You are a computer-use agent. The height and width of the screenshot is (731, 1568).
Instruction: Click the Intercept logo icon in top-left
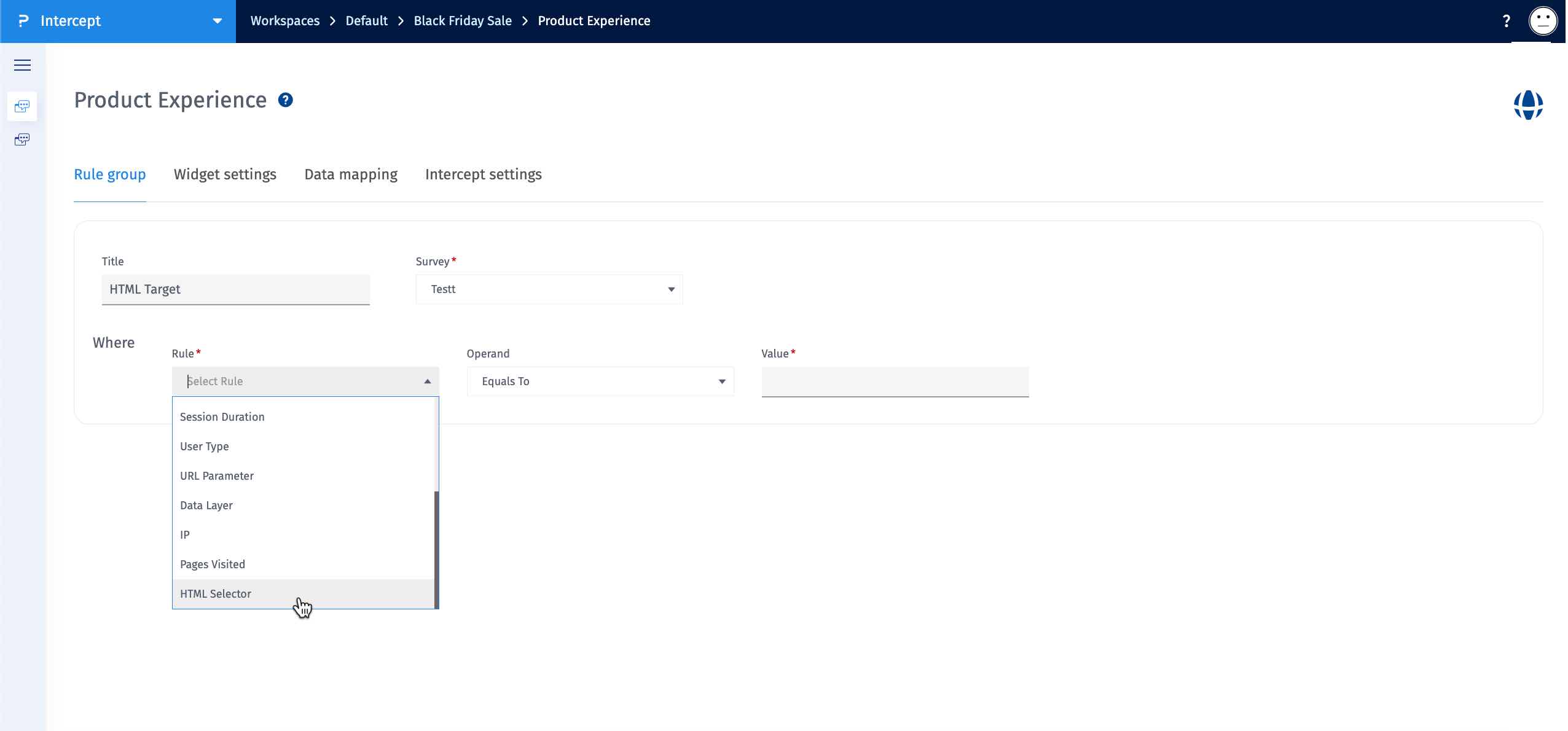point(22,20)
